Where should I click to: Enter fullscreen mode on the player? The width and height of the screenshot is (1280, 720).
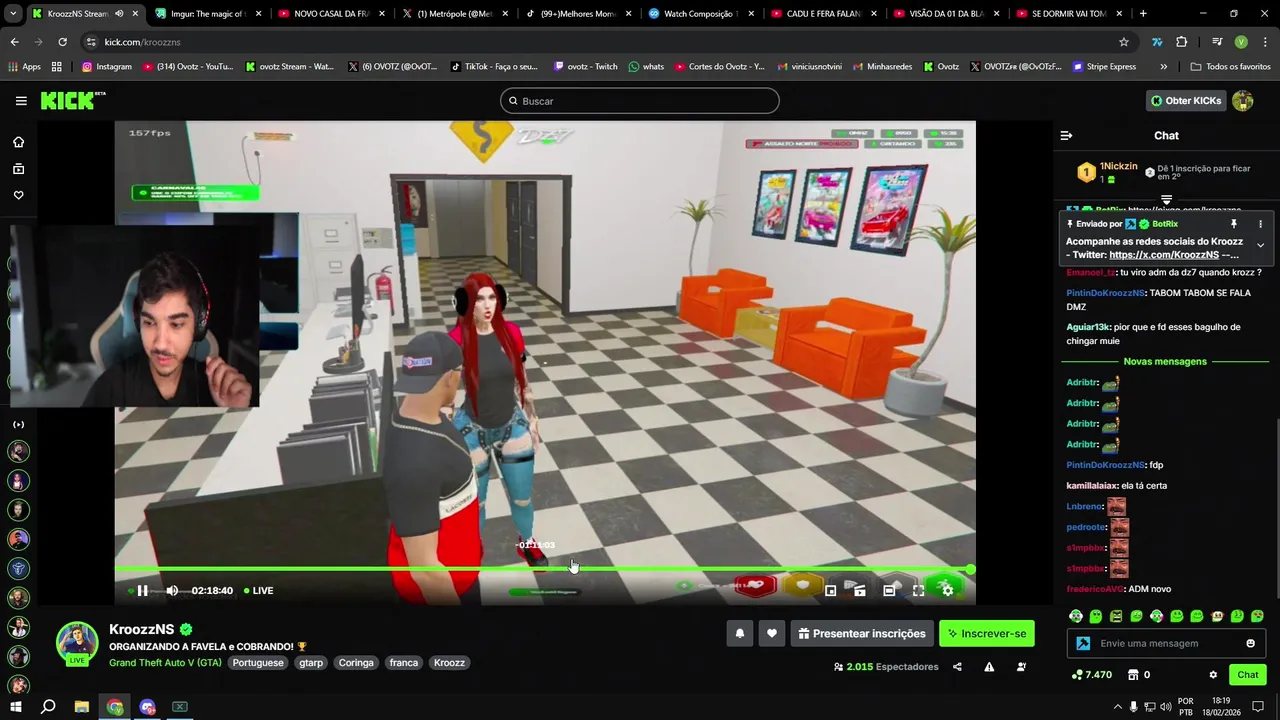coord(918,590)
